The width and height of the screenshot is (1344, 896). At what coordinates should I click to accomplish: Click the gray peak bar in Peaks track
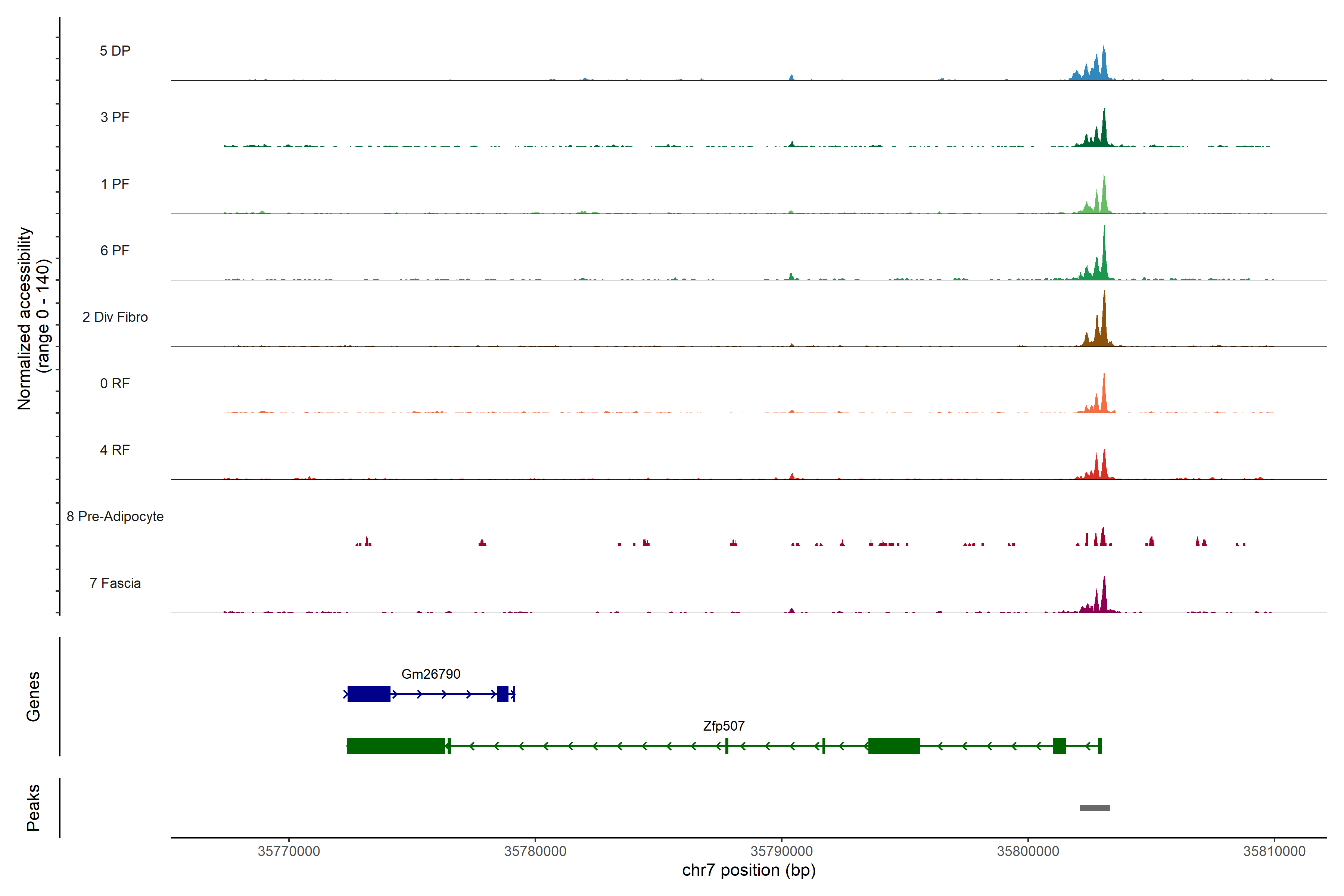tap(1095, 808)
